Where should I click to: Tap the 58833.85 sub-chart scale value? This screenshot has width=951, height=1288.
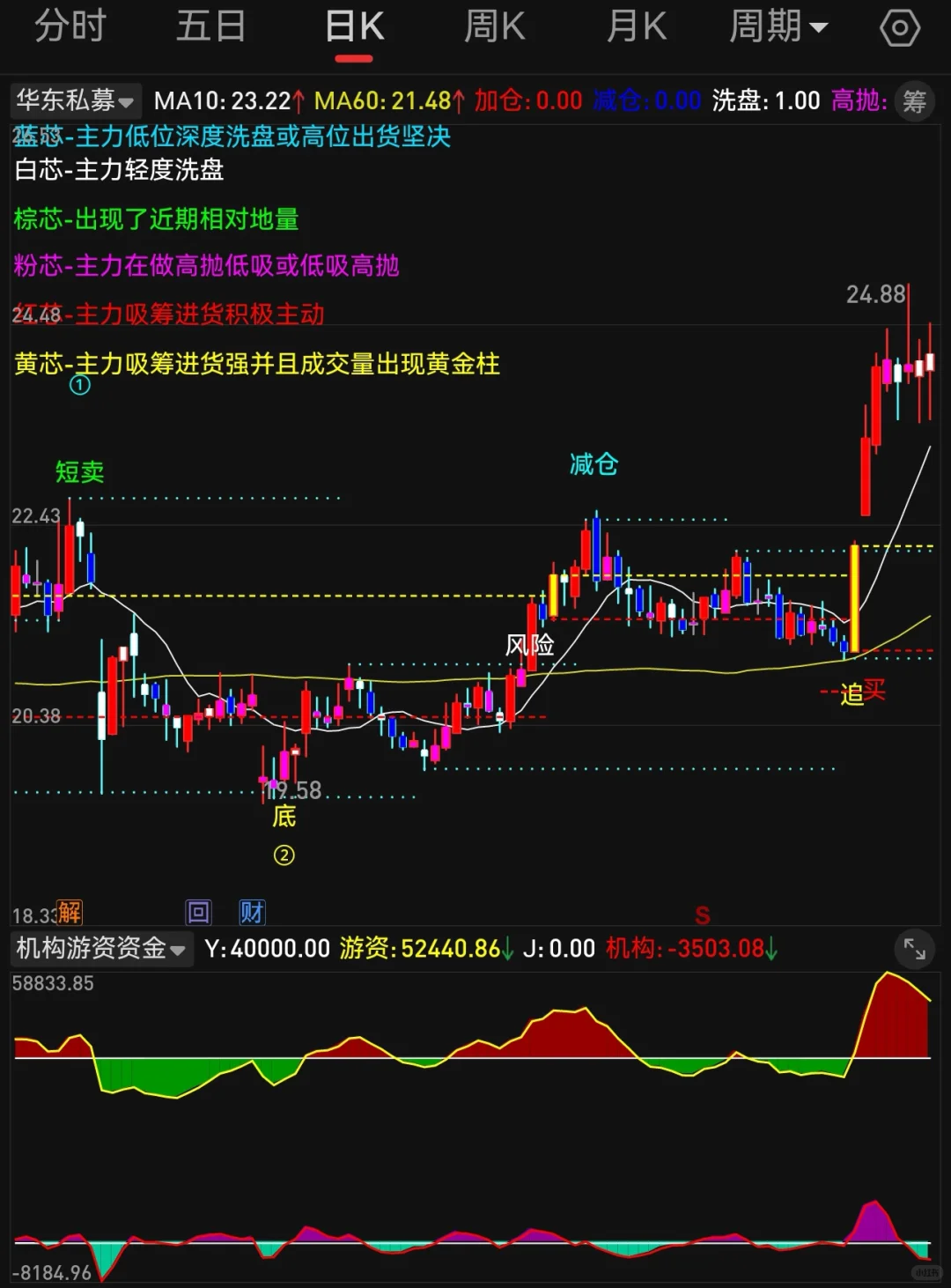click(x=53, y=984)
